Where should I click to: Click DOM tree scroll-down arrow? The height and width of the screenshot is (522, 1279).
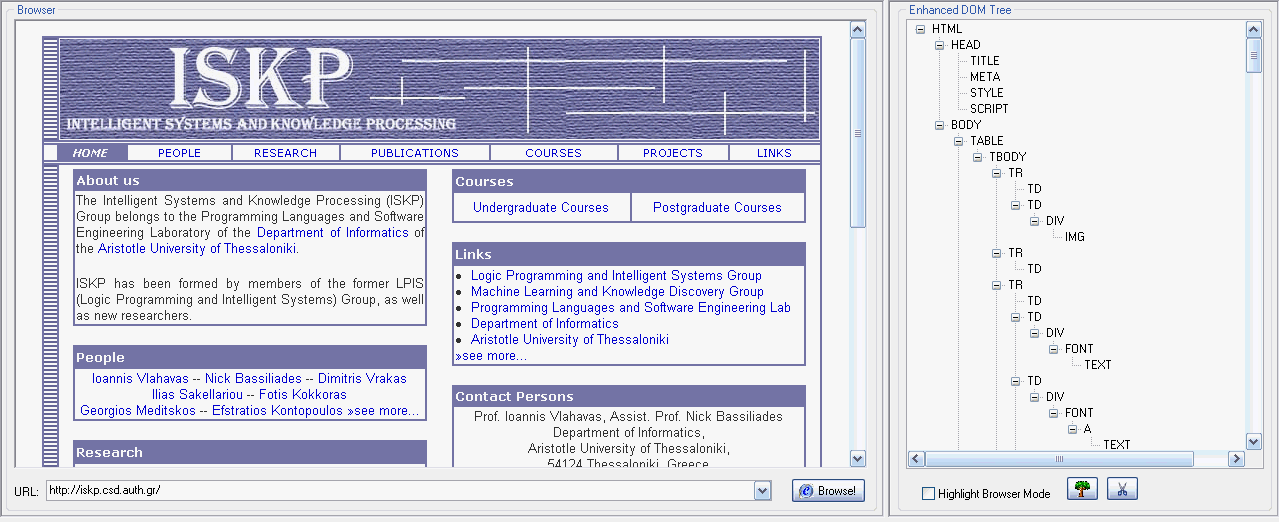tap(1254, 441)
